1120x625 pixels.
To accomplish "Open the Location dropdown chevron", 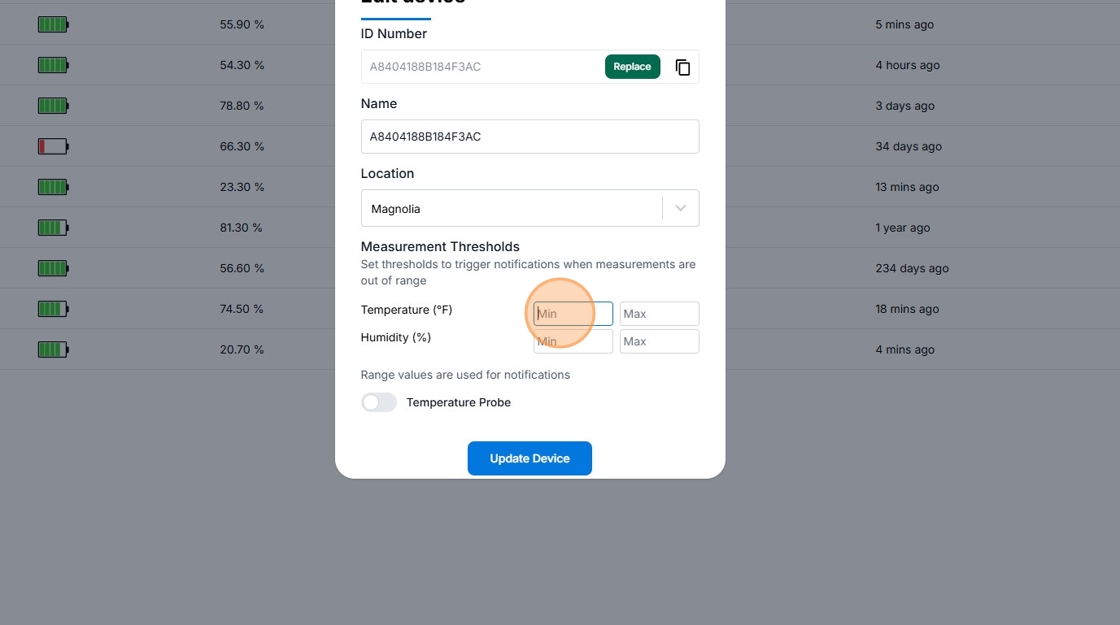I will (x=680, y=209).
